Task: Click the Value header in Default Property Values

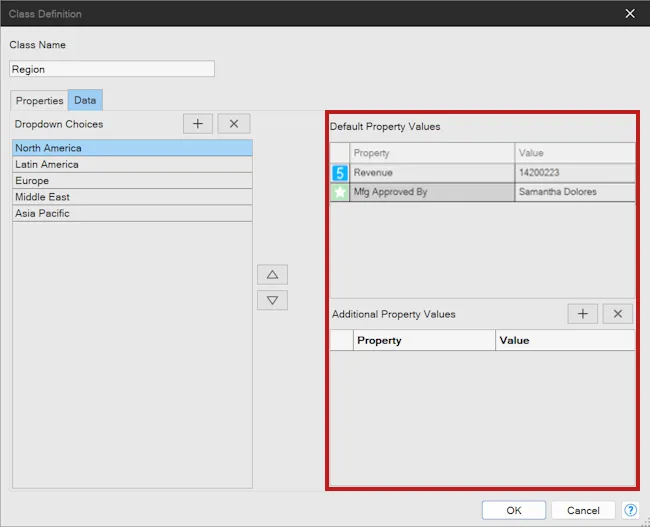Action: point(575,153)
